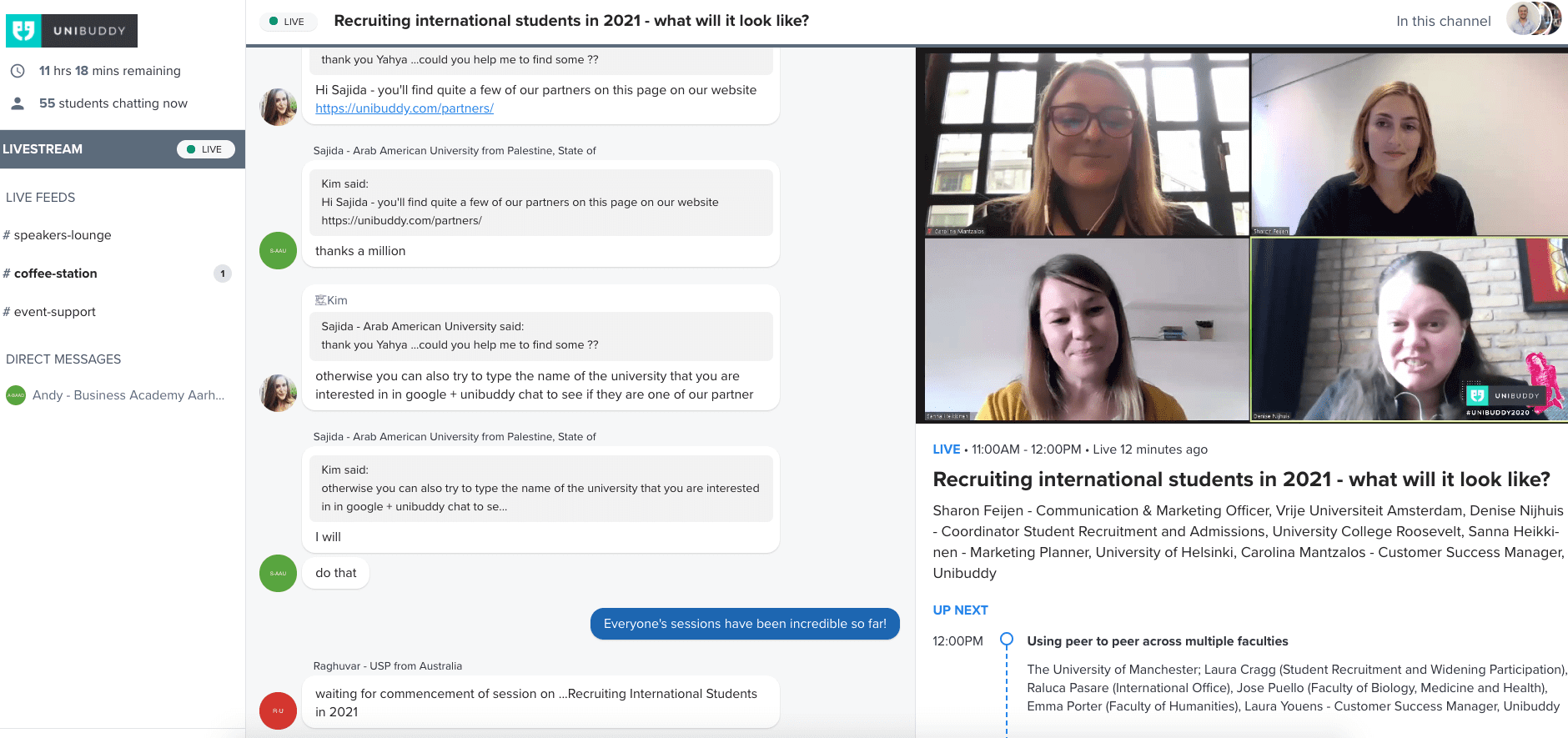1568x738 pixels.
Task: Click Kim's avatar beside the partners link message
Action: tap(279, 107)
